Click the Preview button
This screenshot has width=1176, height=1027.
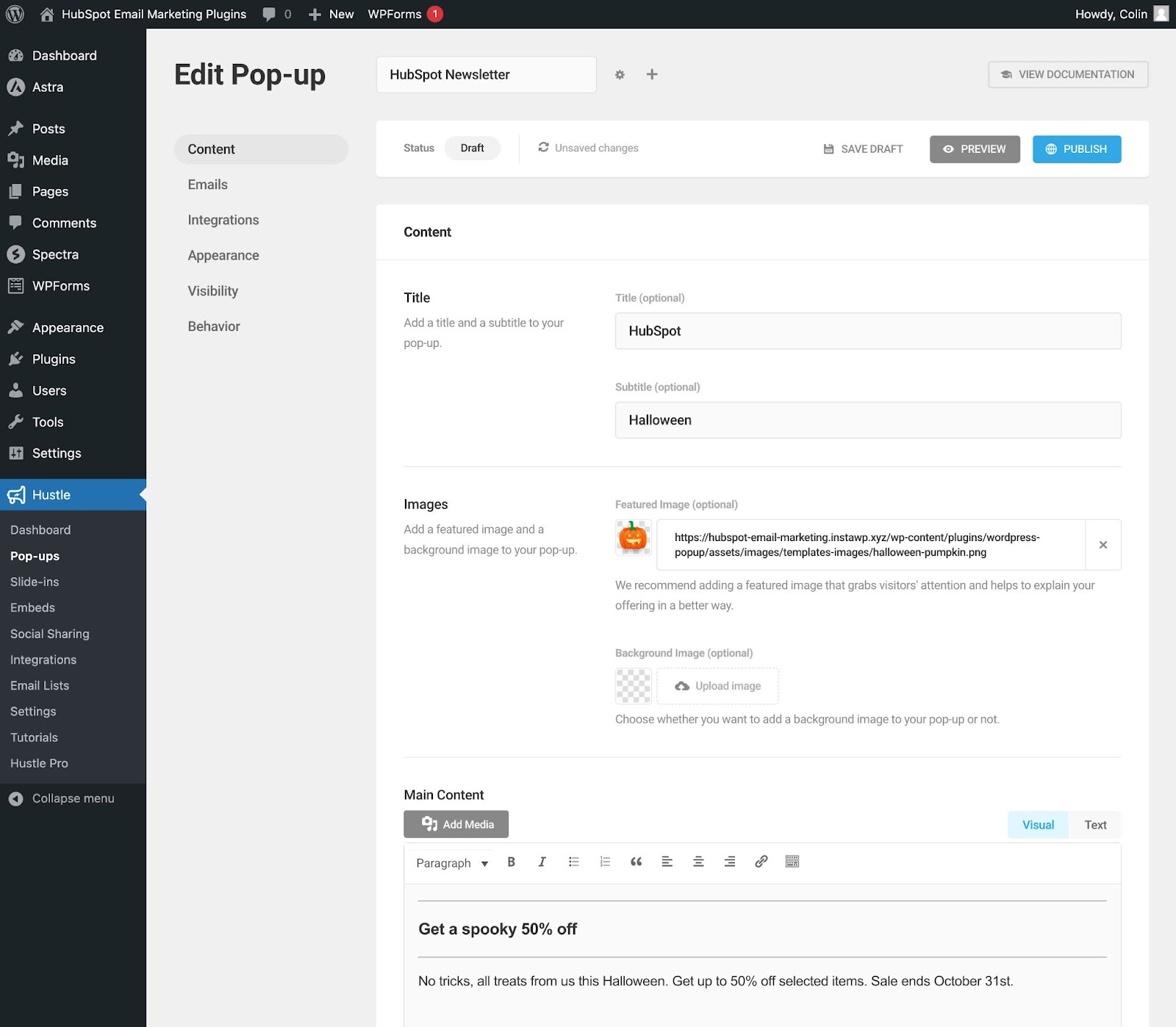(x=975, y=149)
